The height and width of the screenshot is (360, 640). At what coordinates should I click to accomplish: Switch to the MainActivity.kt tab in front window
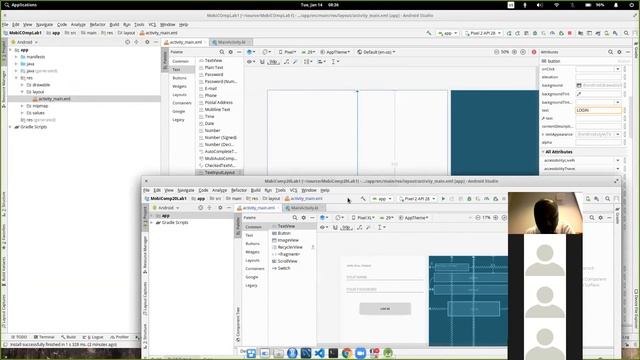pyautogui.click(x=304, y=208)
